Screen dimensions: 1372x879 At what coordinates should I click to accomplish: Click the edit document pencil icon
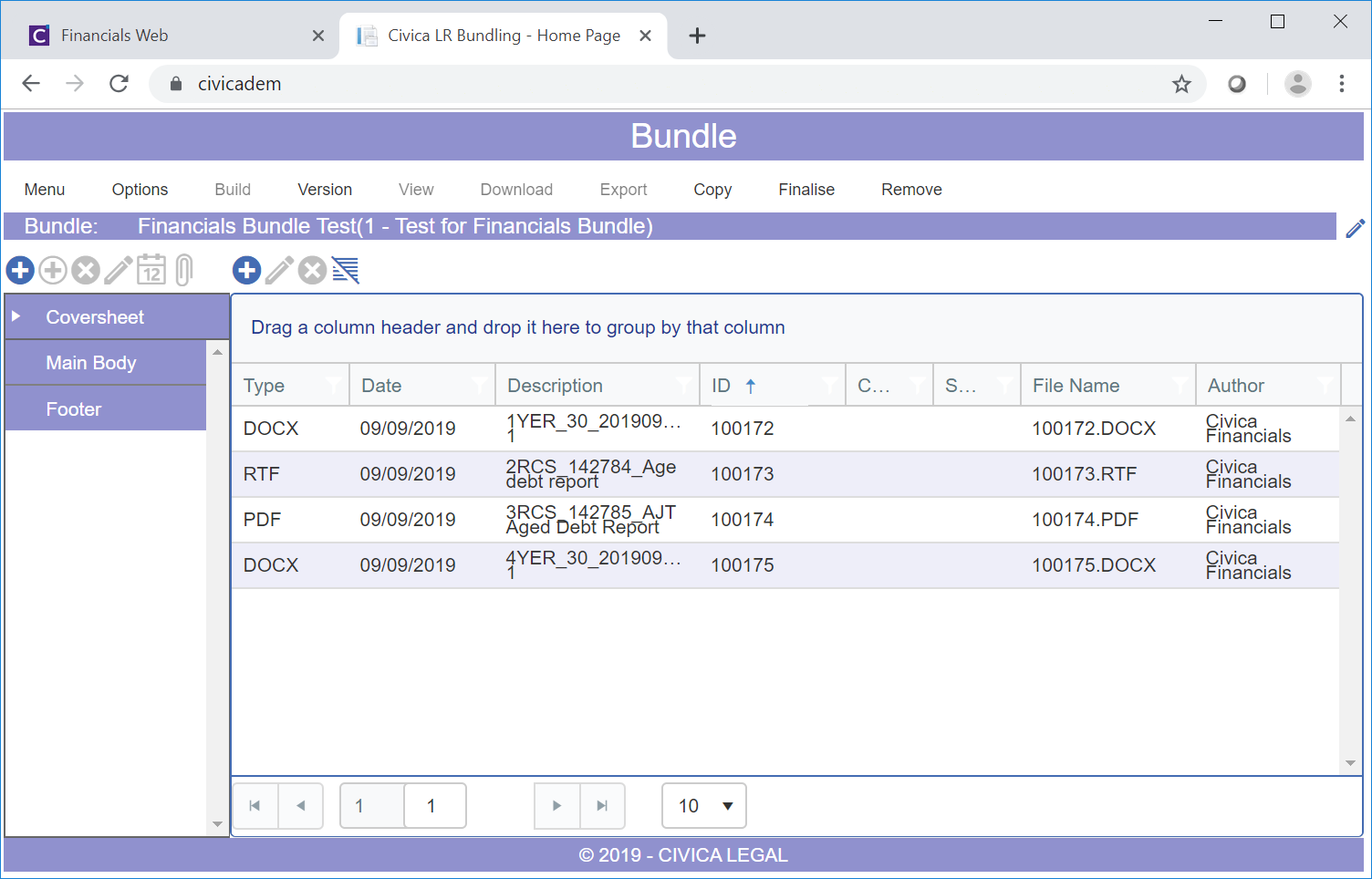(280, 270)
